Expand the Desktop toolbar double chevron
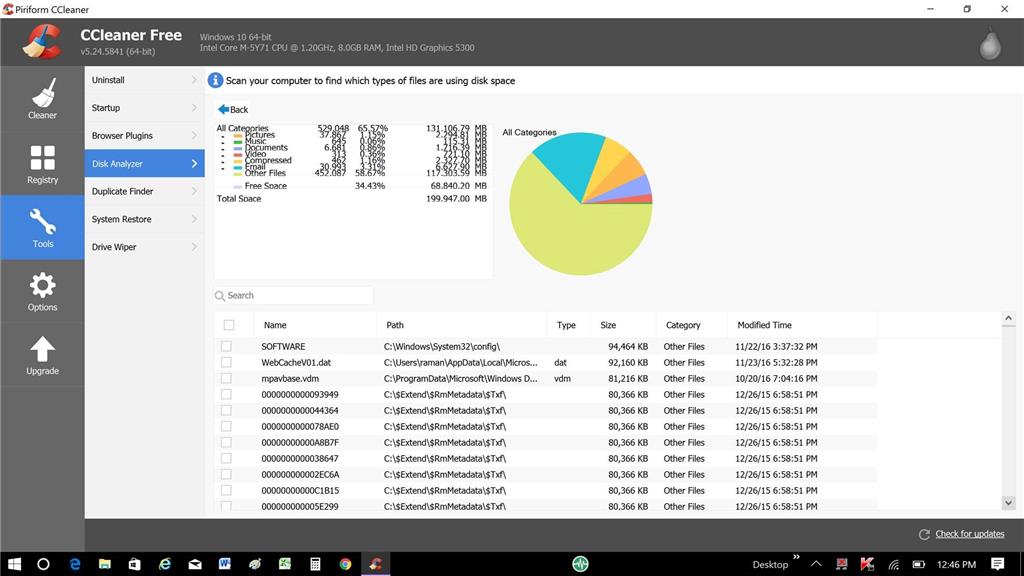Screen dimensions: 1024x576 [796, 557]
